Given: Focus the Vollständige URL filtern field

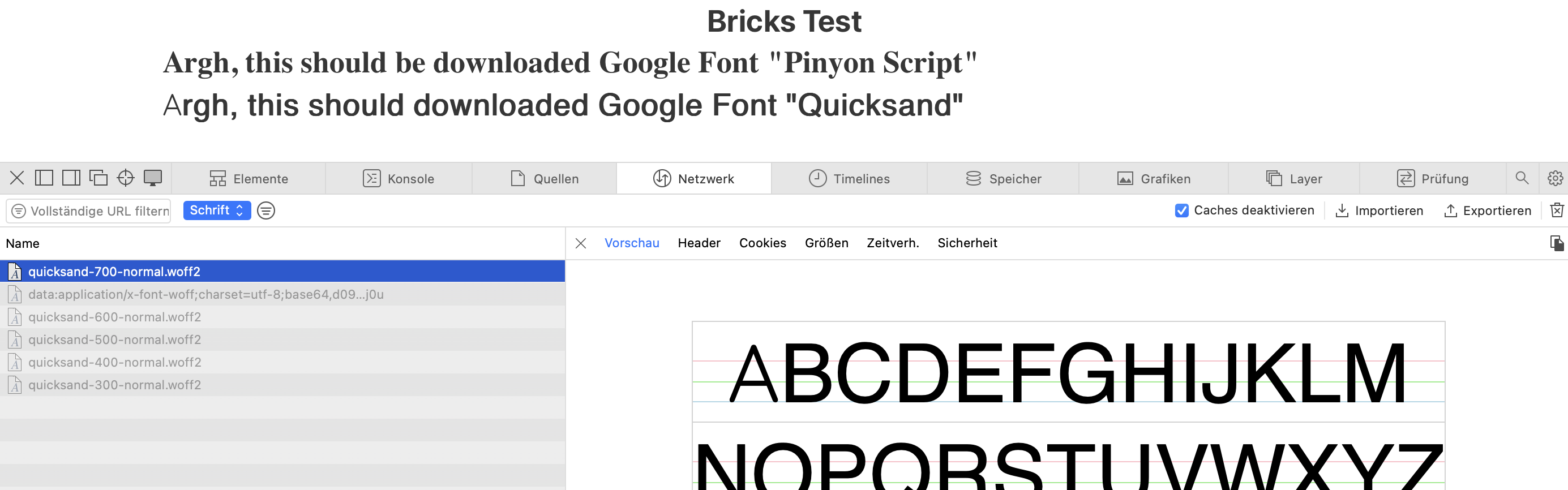Looking at the screenshot, I should pos(89,211).
